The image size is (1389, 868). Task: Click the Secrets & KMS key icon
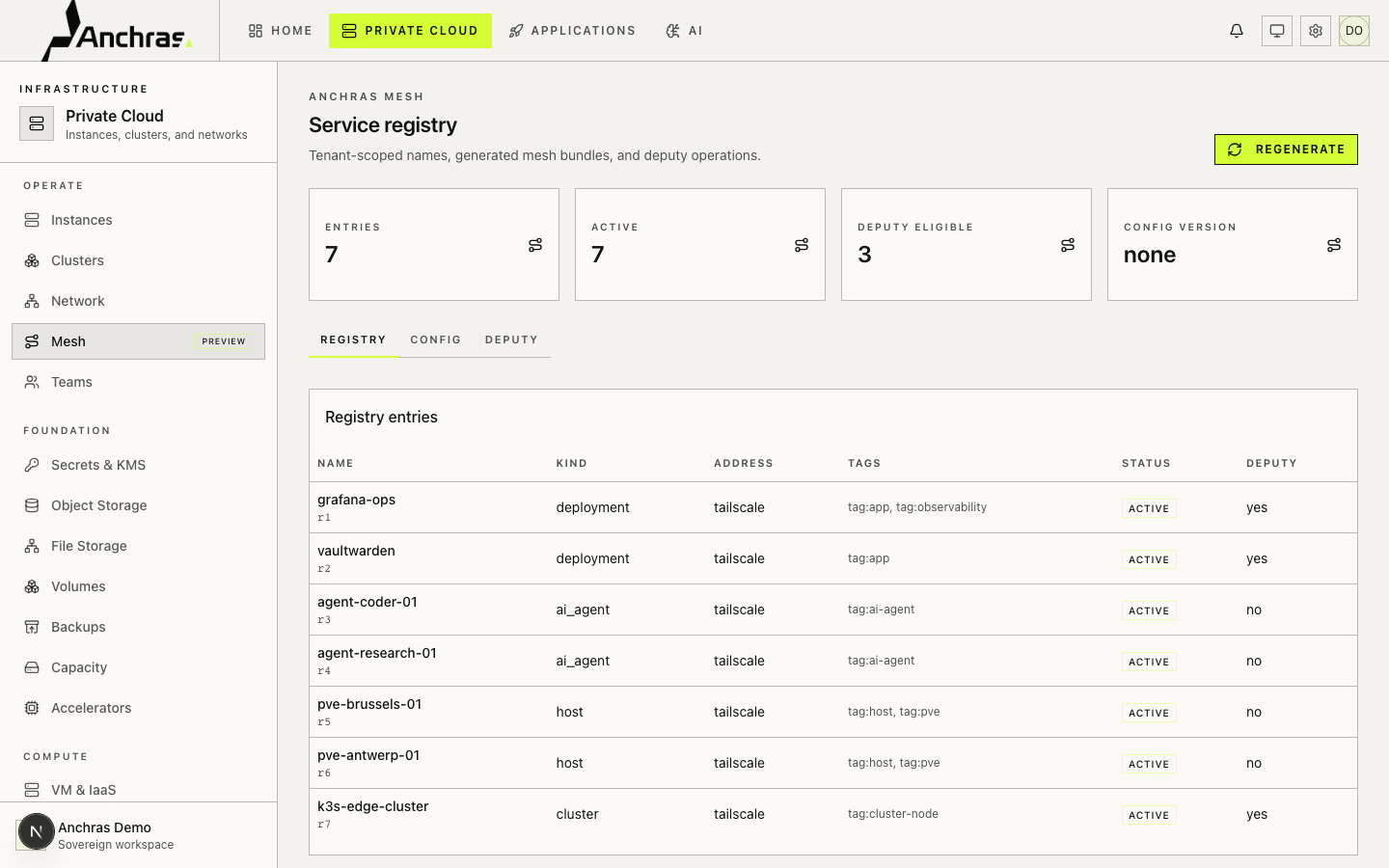pyautogui.click(x=32, y=465)
